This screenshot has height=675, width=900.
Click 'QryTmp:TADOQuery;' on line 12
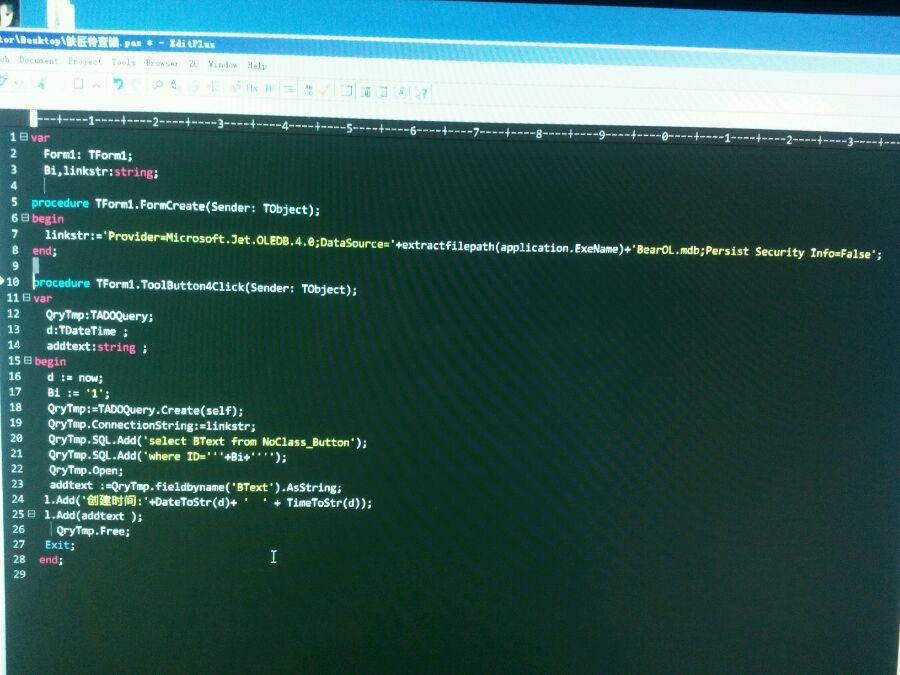[x=99, y=316]
